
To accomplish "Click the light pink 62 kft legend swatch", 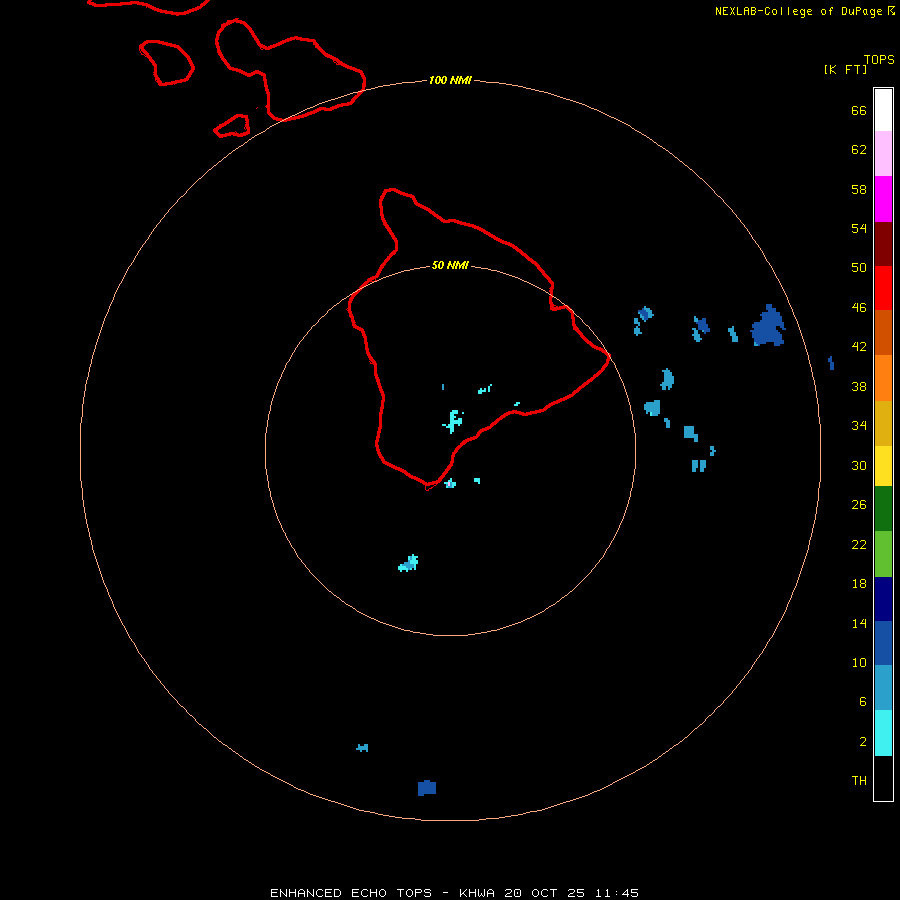I will tap(883, 153).
